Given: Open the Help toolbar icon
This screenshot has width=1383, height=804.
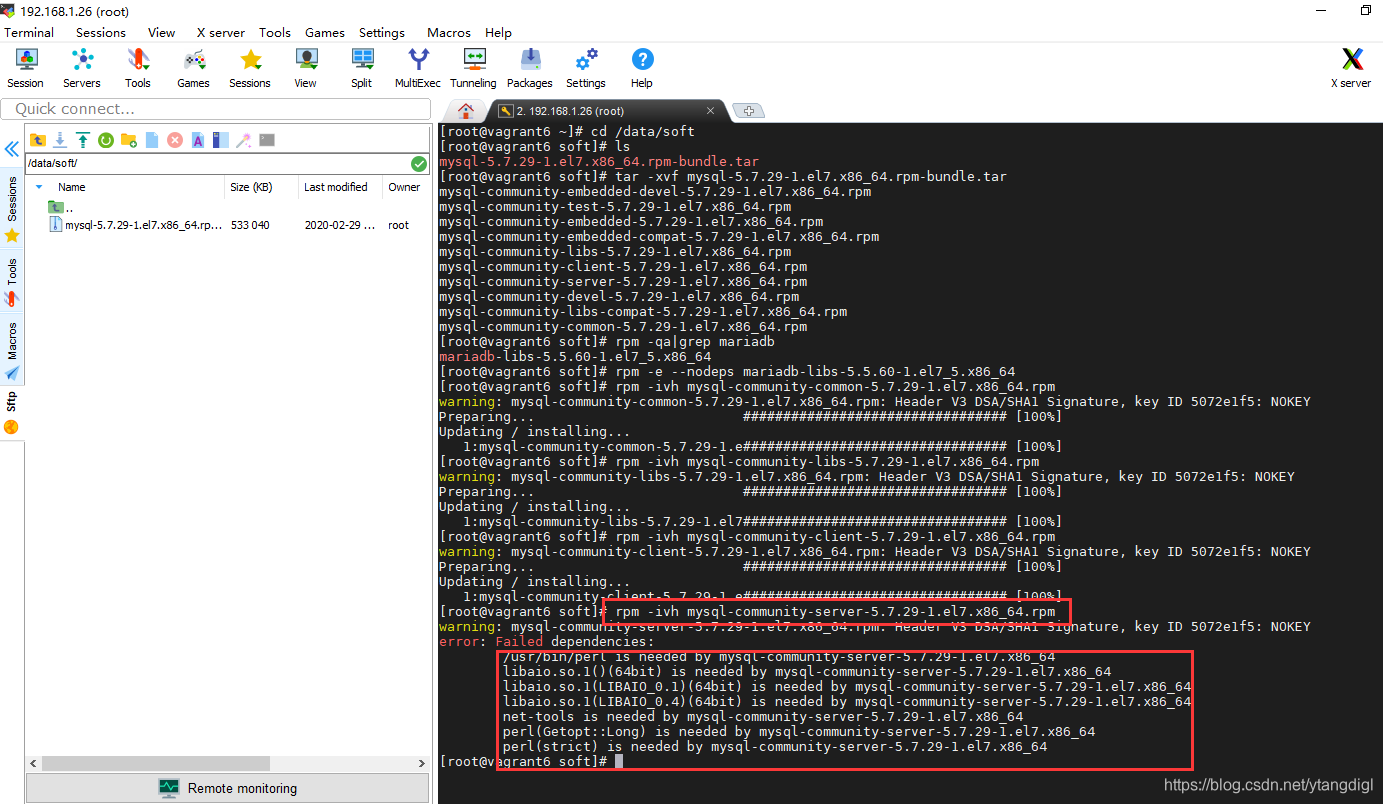Looking at the screenshot, I should point(642,68).
